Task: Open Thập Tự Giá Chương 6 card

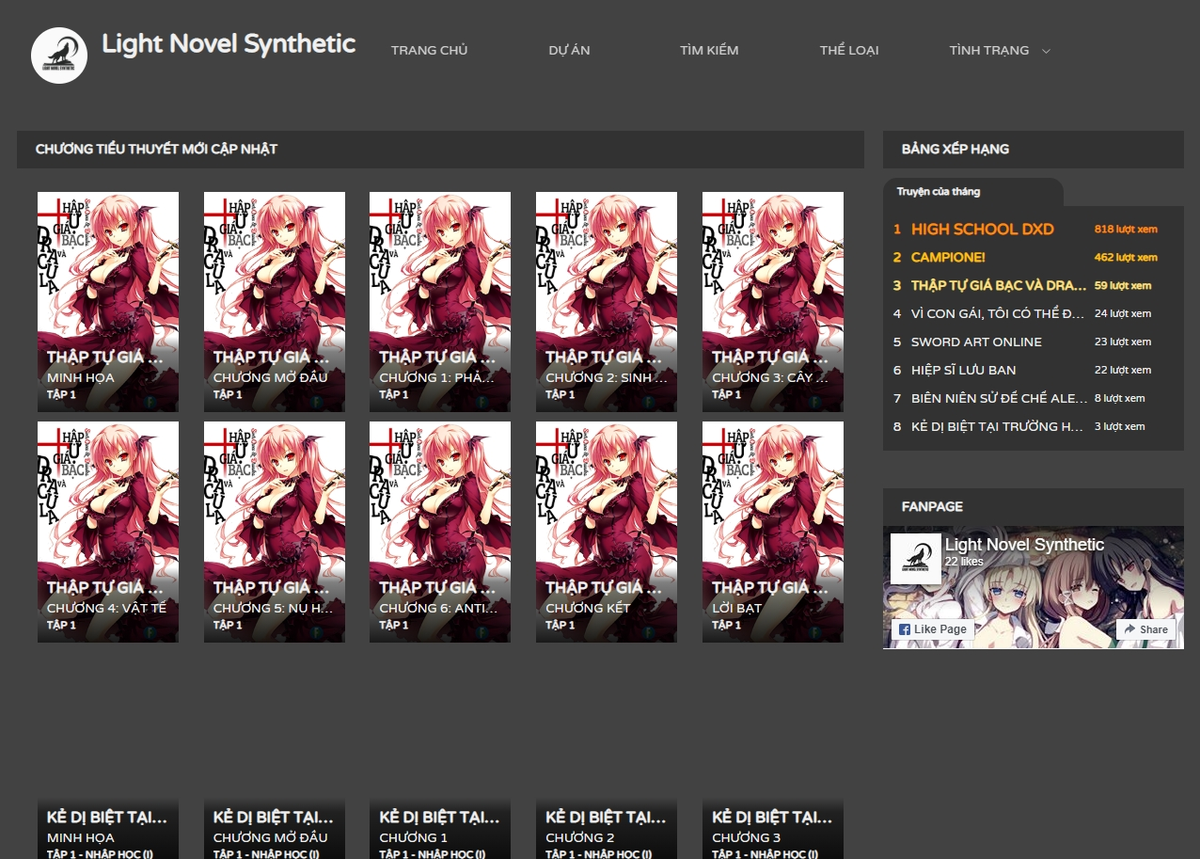Action: pyautogui.click(x=440, y=532)
